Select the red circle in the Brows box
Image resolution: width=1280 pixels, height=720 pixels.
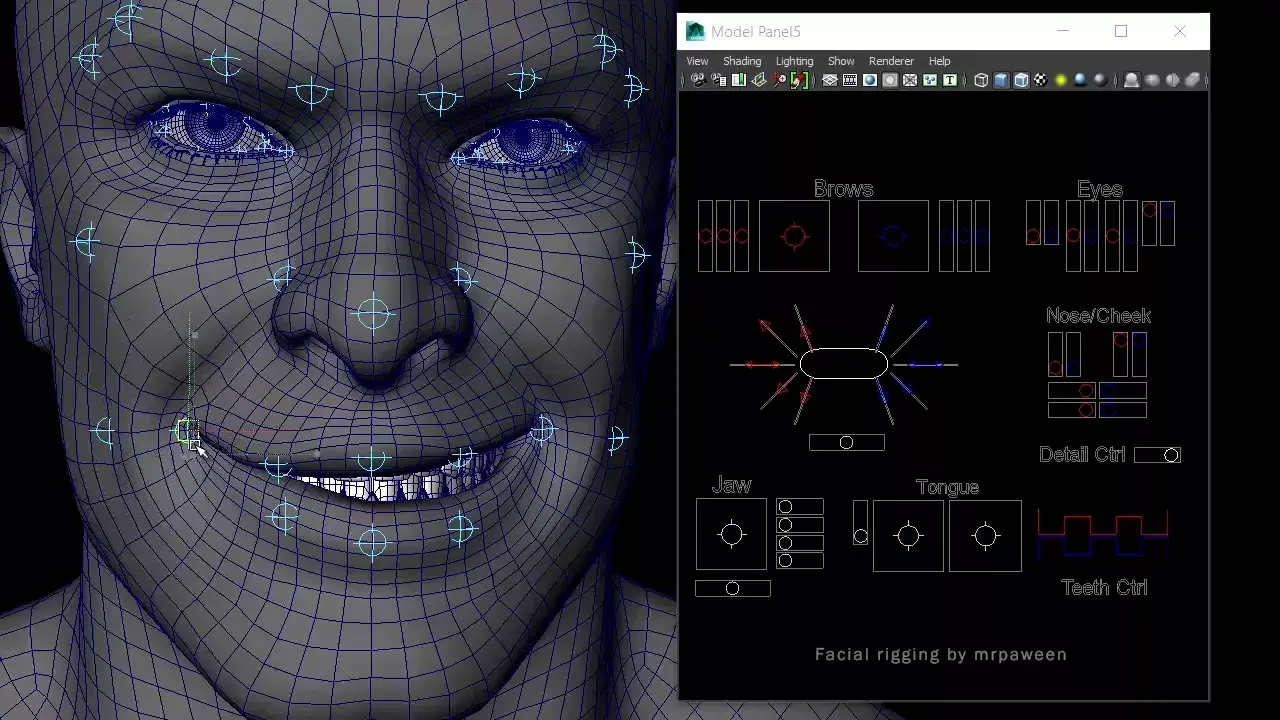tap(794, 236)
